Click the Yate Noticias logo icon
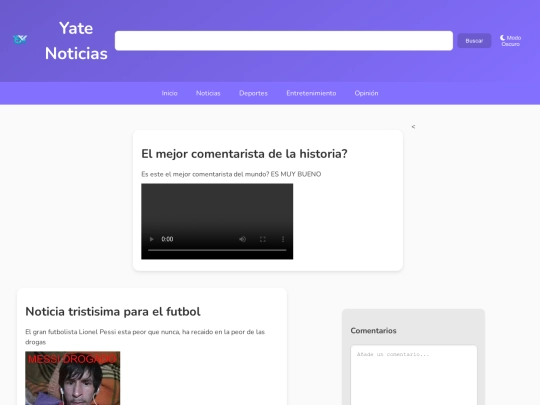Image resolution: width=540 pixels, height=405 pixels. [20, 40]
